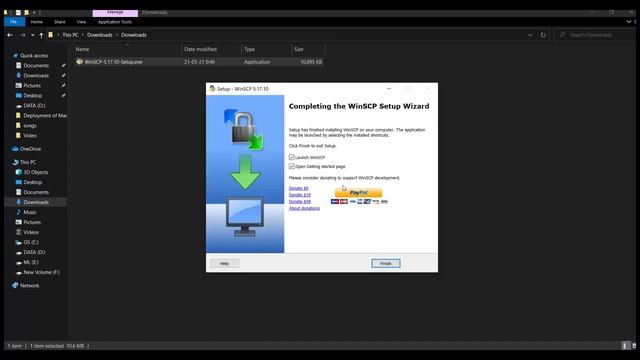Sort files by Name column
This screenshot has height=360, width=640.
pos(127,49)
